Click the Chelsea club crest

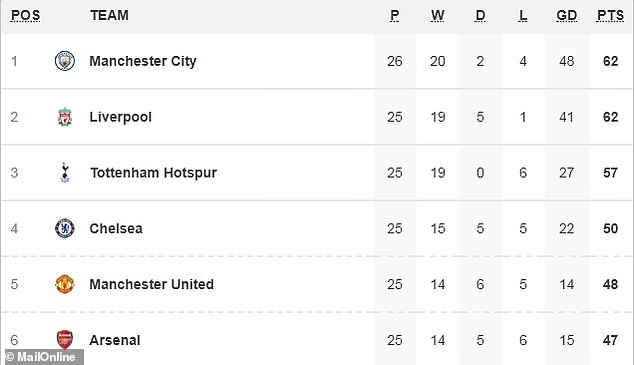(x=65, y=228)
